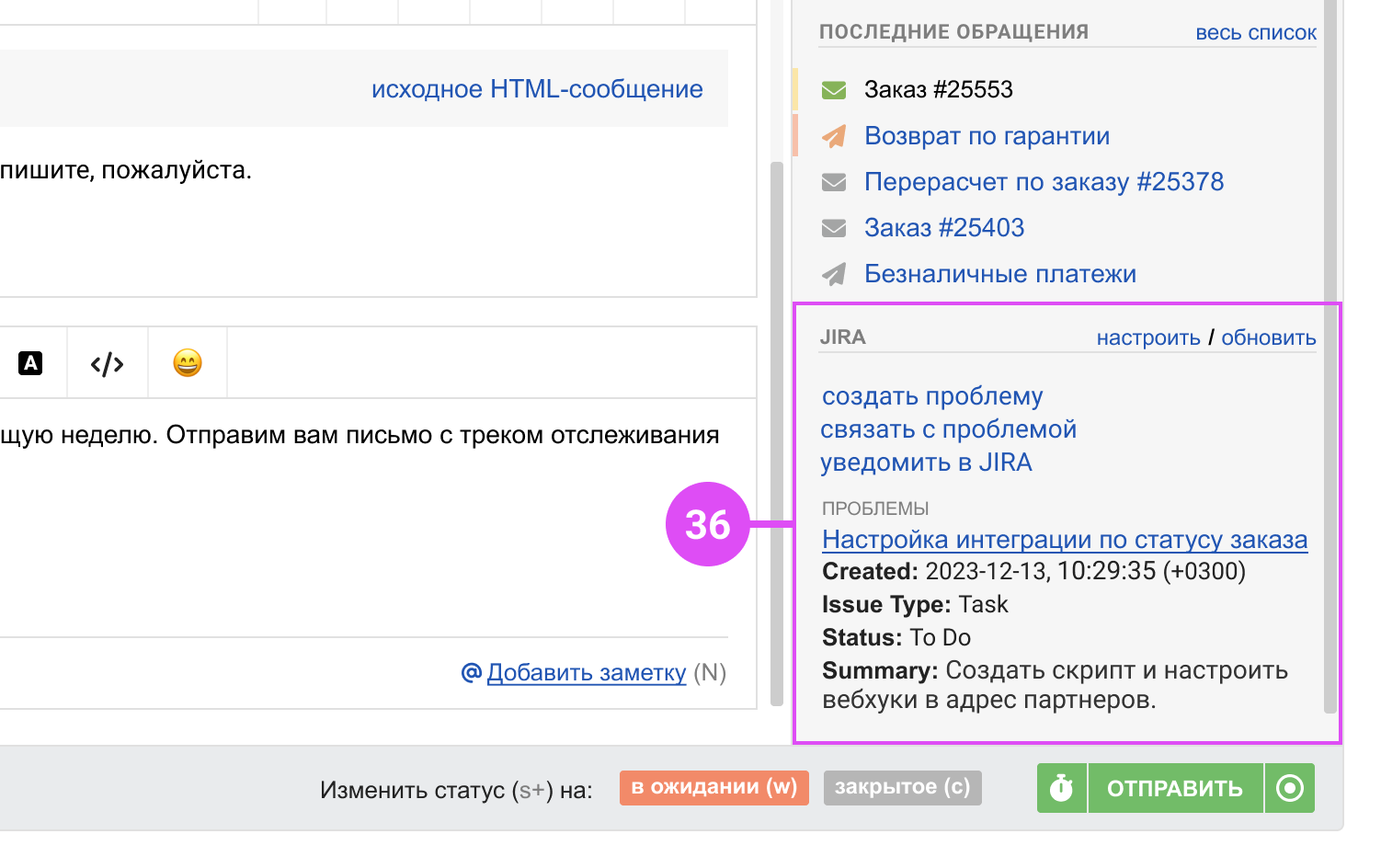This screenshot has height=868, width=1381.
Task: Click the stopwatch icon beside ОТПРАВИТЬ
Action: click(1062, 788)
